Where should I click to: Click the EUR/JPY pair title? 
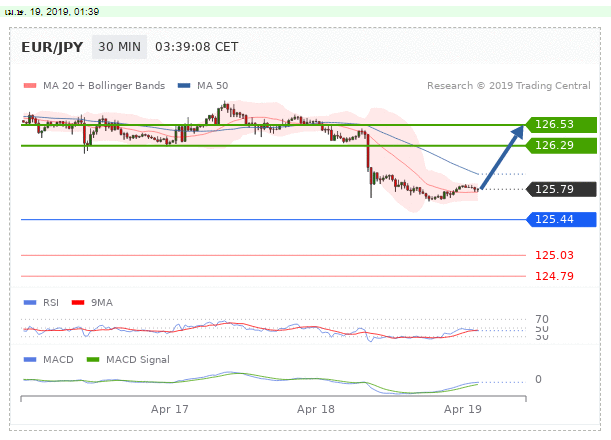(51, 47)
